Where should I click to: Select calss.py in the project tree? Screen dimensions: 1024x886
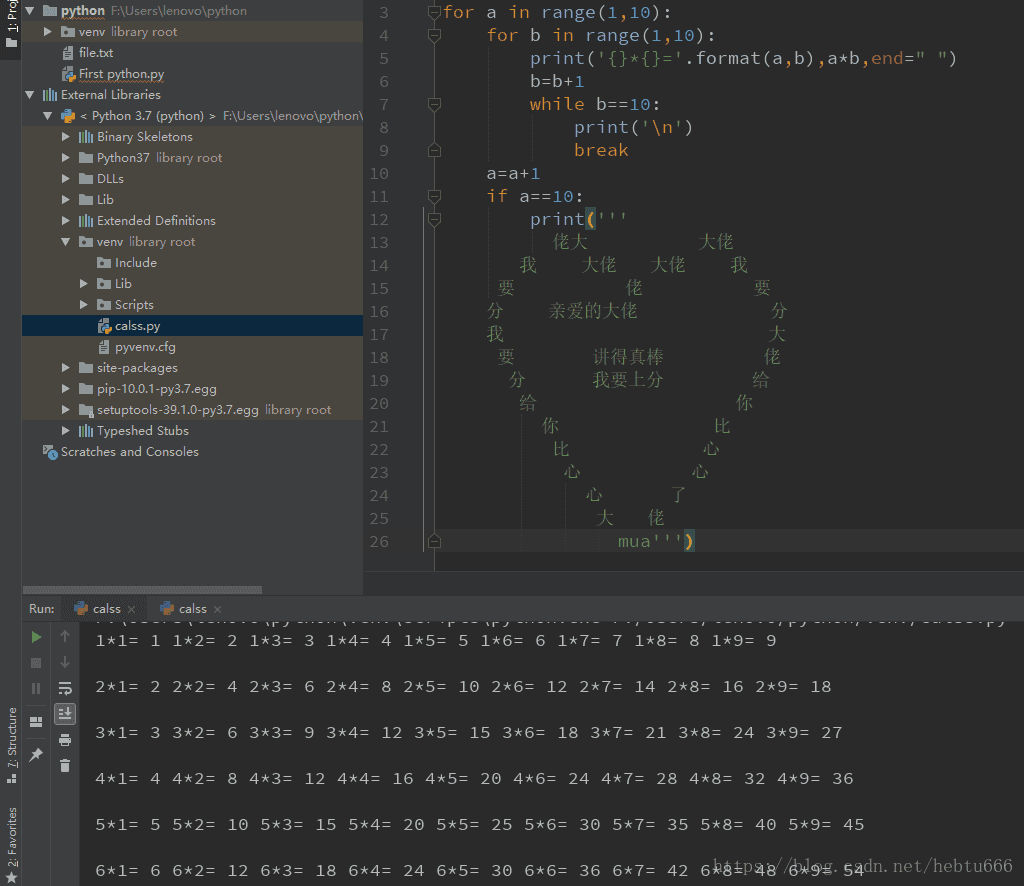(x=137, y=326)
